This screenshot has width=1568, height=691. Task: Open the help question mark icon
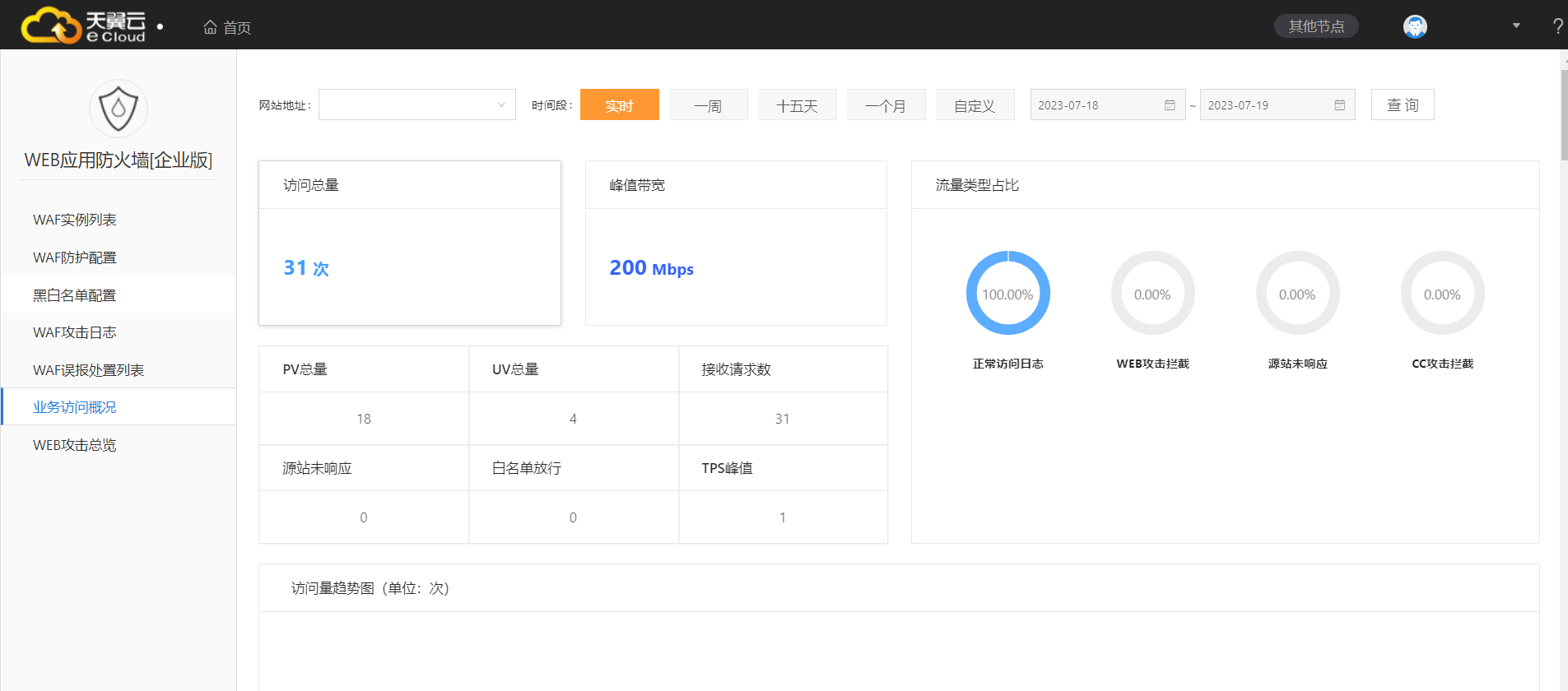pos(1557,26)
